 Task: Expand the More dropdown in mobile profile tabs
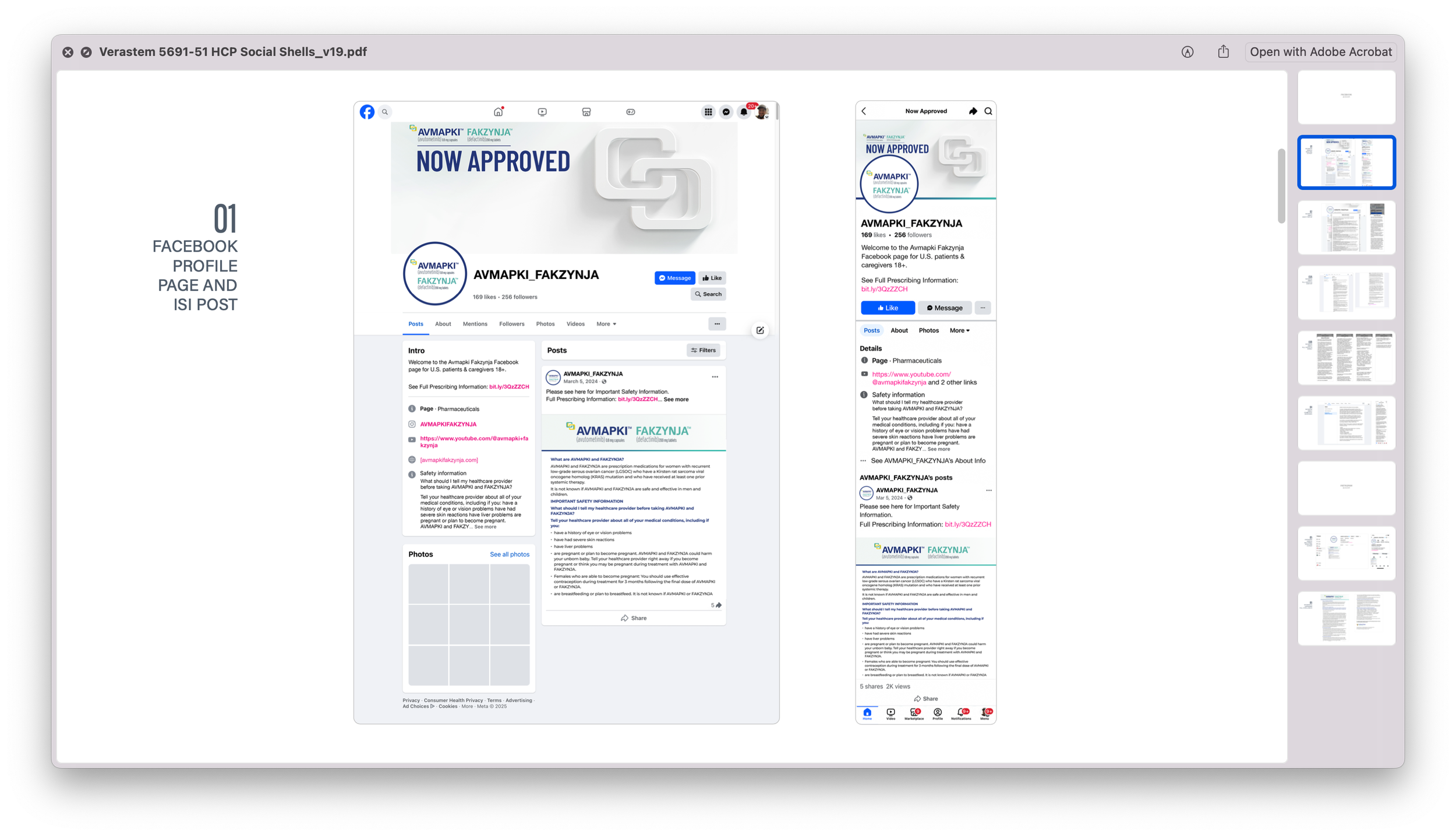pos(959,330)
